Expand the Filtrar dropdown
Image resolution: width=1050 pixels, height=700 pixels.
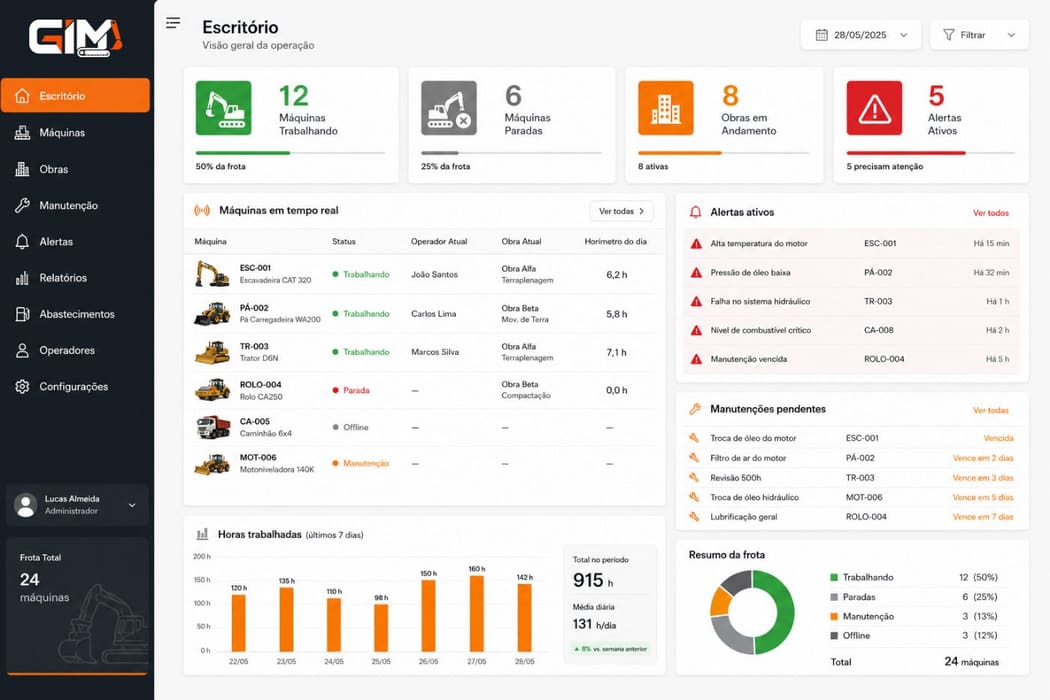click(x=979, y=35)
